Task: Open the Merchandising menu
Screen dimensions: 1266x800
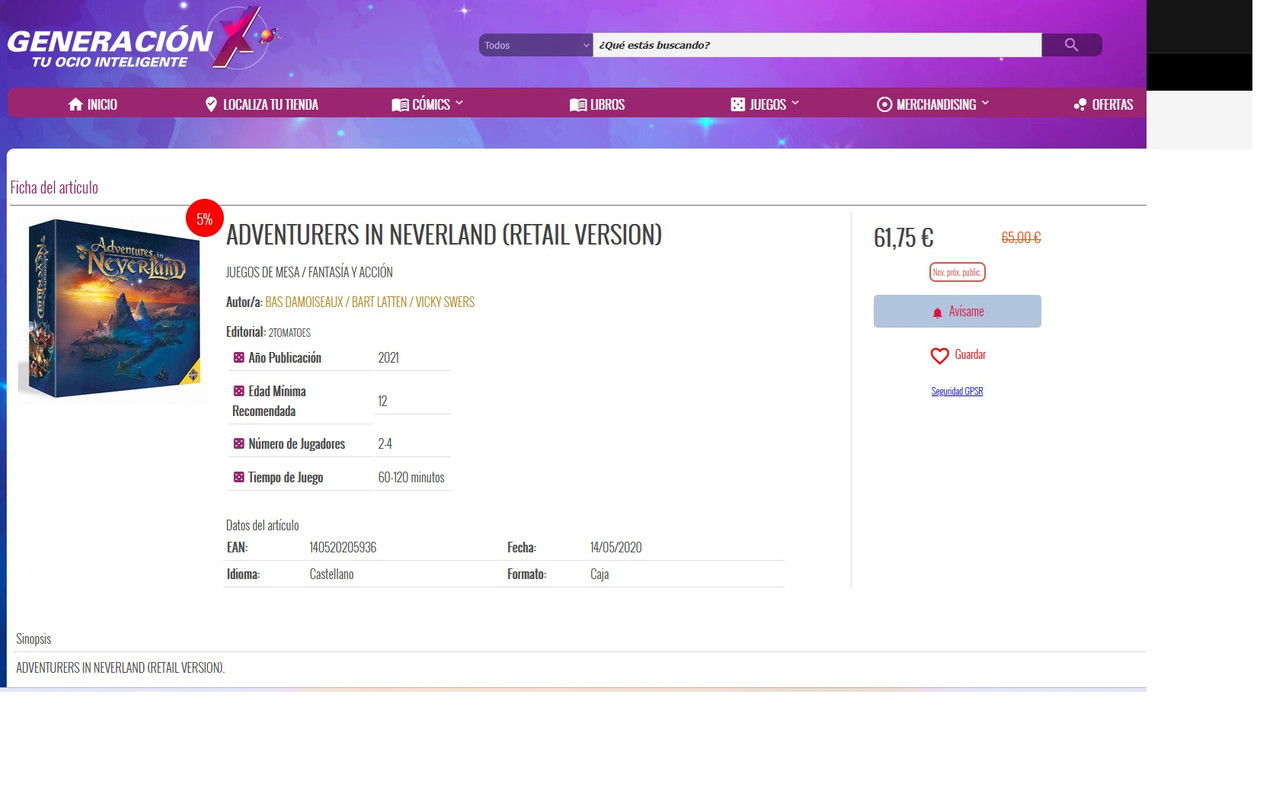Action: tap(933, 104)
